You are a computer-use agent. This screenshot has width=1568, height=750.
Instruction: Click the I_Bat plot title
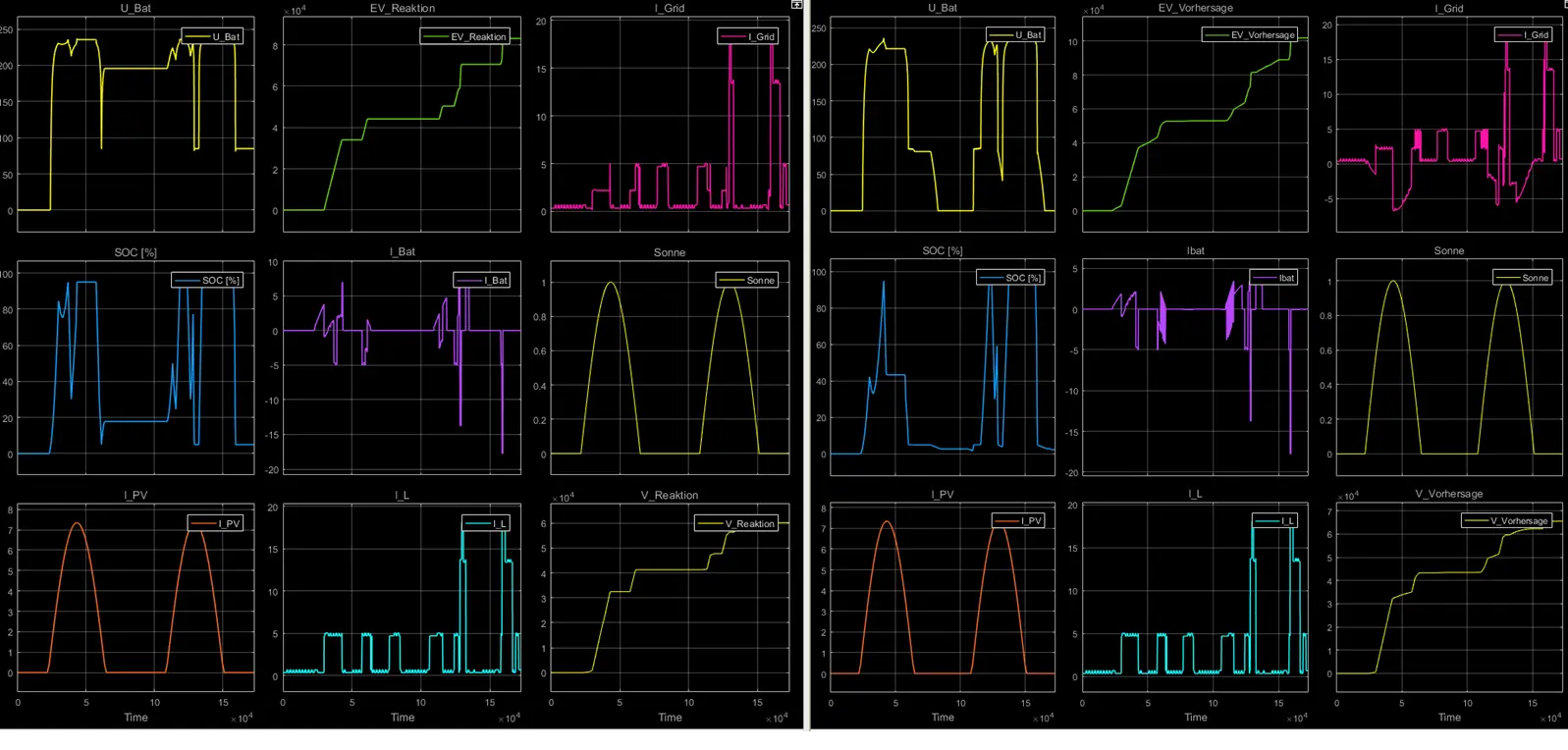tap(403, 251)
